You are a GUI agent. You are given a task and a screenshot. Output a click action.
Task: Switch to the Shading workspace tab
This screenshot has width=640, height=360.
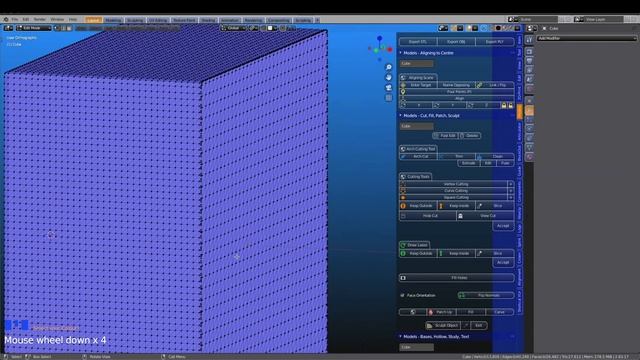208,20
